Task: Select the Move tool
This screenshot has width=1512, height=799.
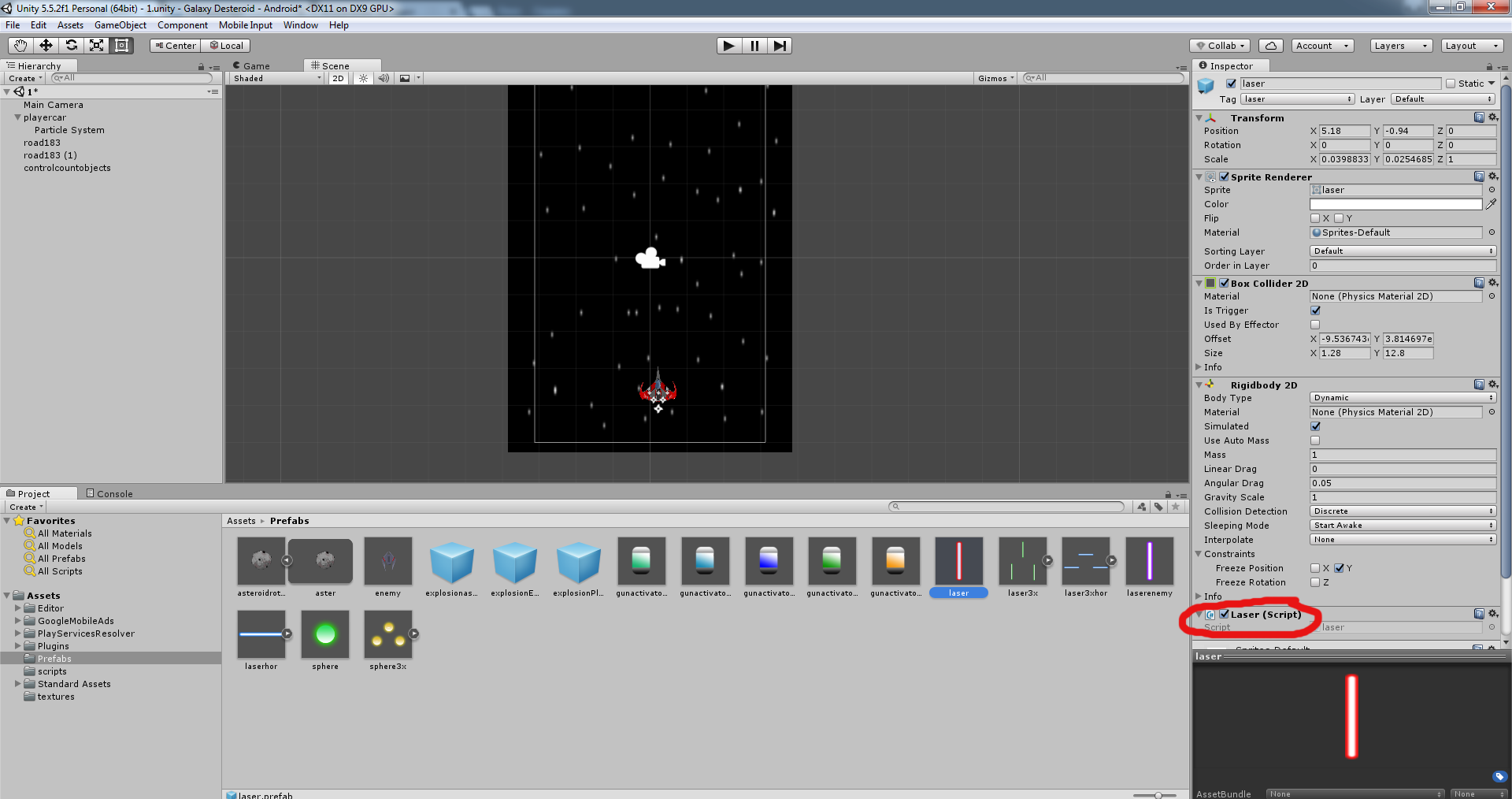Action: tap(46, 46)
